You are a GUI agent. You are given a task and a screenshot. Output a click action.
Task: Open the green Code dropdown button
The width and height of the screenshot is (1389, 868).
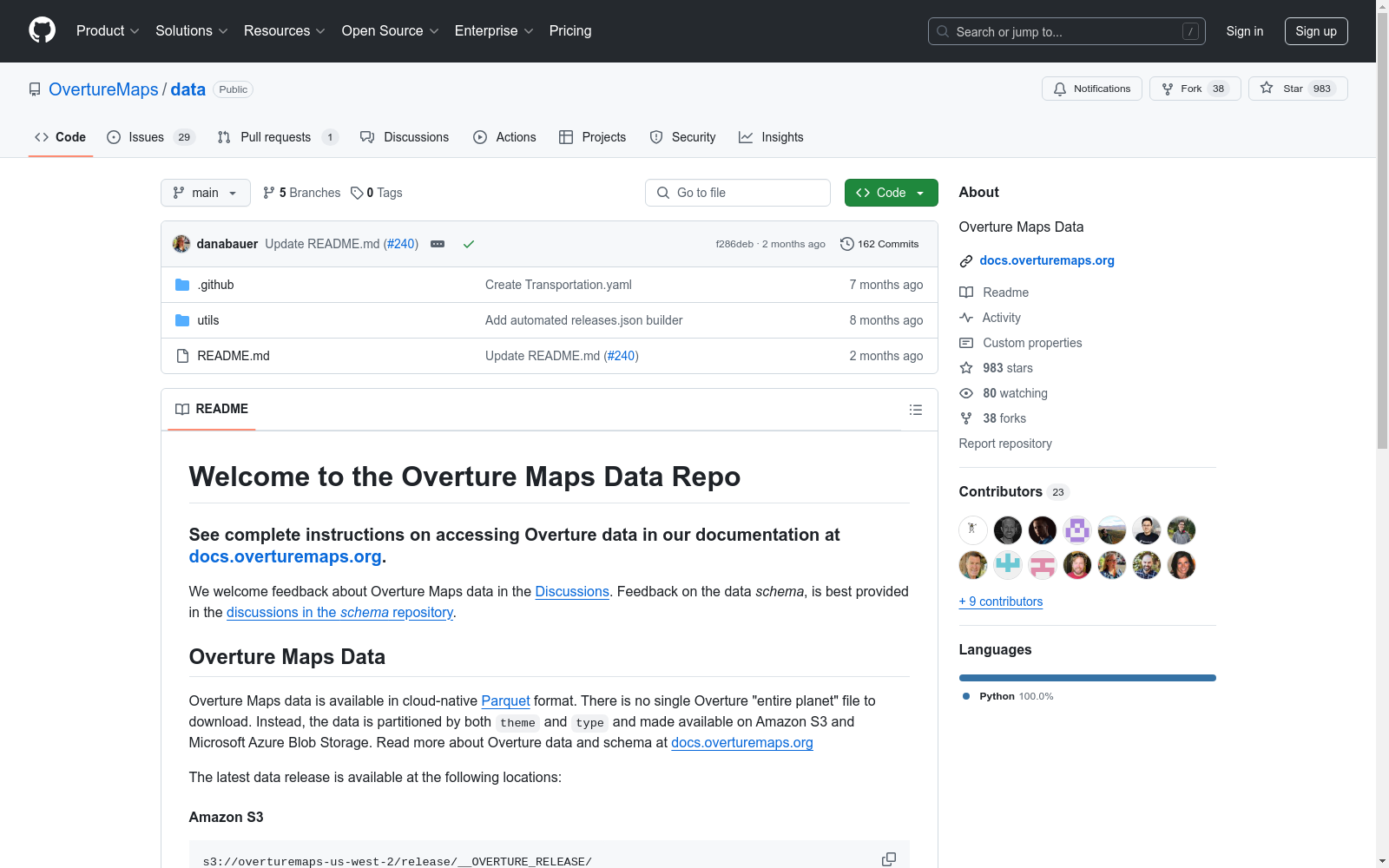[892, 193]
